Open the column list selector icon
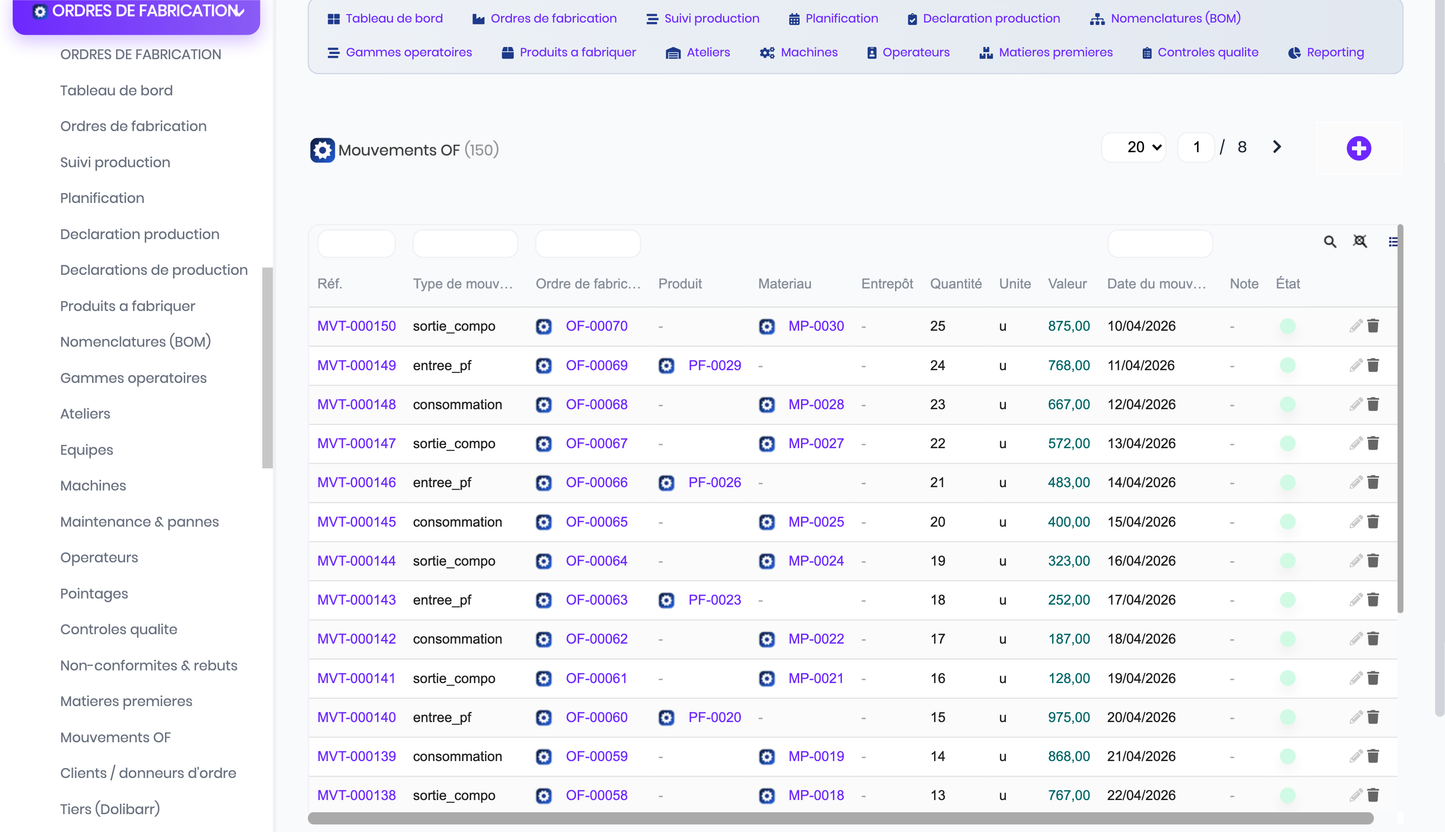This screenshot has height=832, width=1445. coord(1393,242)
